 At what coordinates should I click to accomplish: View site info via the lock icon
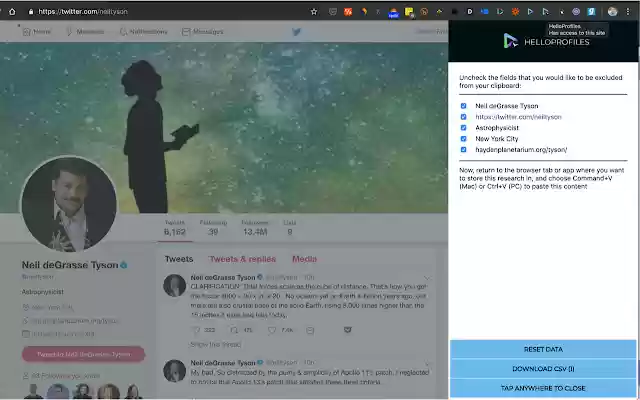(x=31, y=12)
